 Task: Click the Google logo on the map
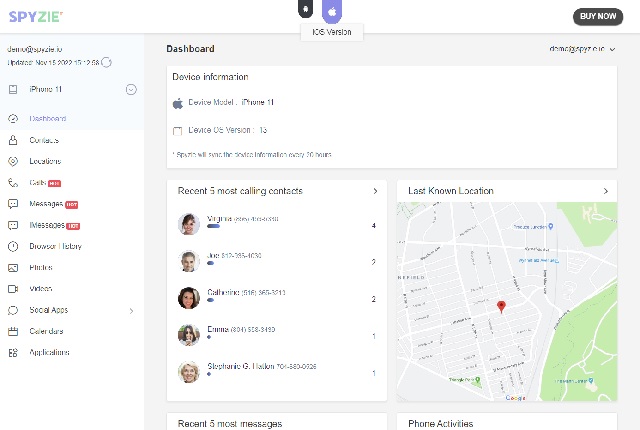coord(516,398)
